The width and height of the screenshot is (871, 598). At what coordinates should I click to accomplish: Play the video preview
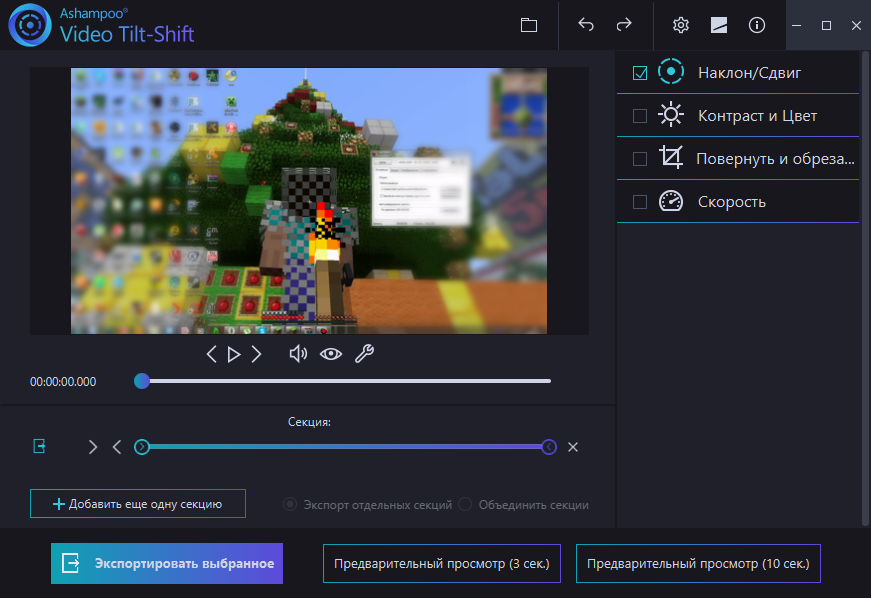click(x=234, y=354)
